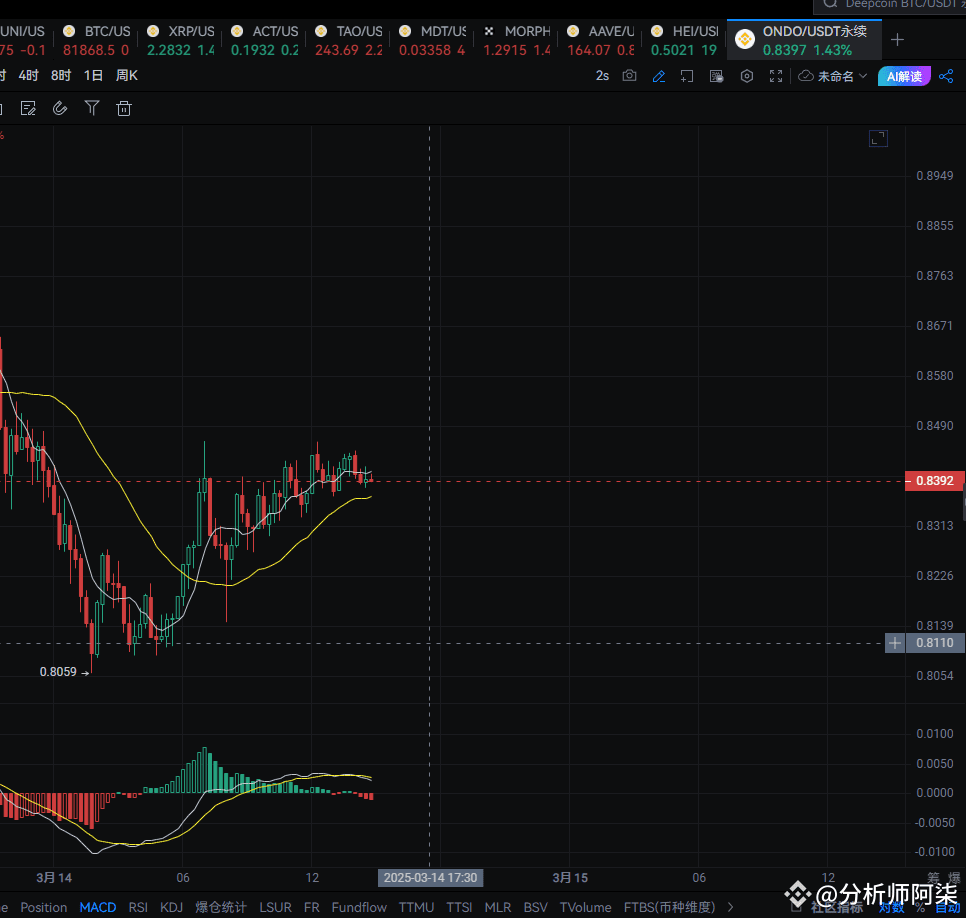Open chart settings with the gear icon
The image size is (966, 918).
click(x=746, y=75)
